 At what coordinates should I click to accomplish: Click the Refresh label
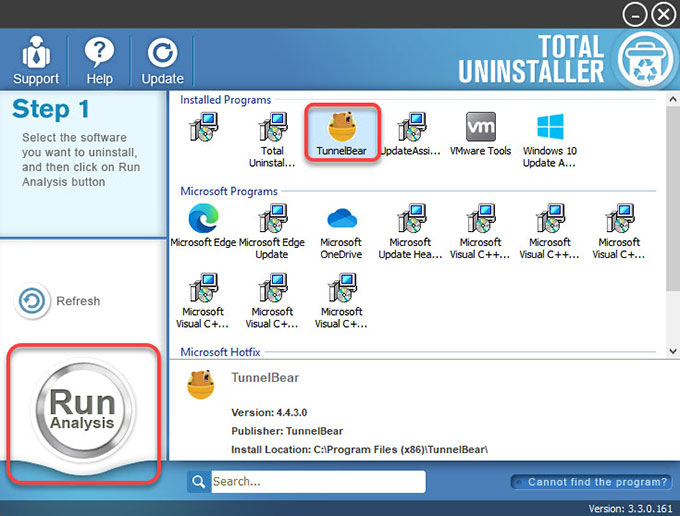(78, 301)
